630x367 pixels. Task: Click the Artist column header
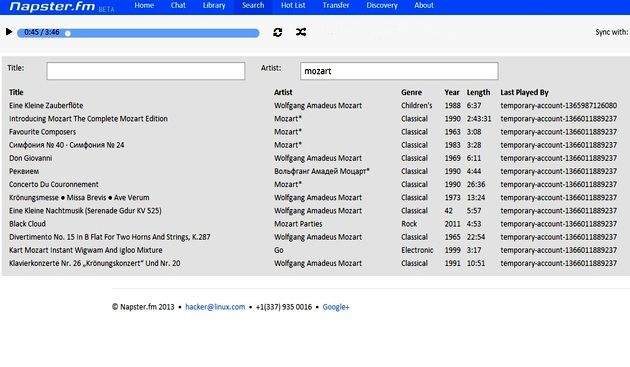(283, 92)
